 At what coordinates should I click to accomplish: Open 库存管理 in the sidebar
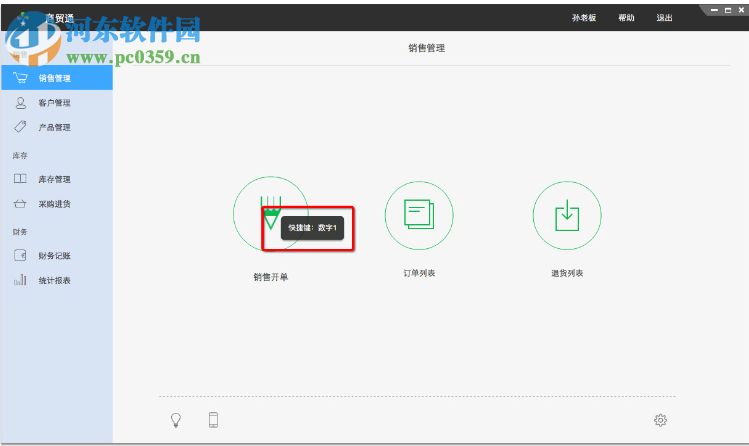click(x=57, y=179)
